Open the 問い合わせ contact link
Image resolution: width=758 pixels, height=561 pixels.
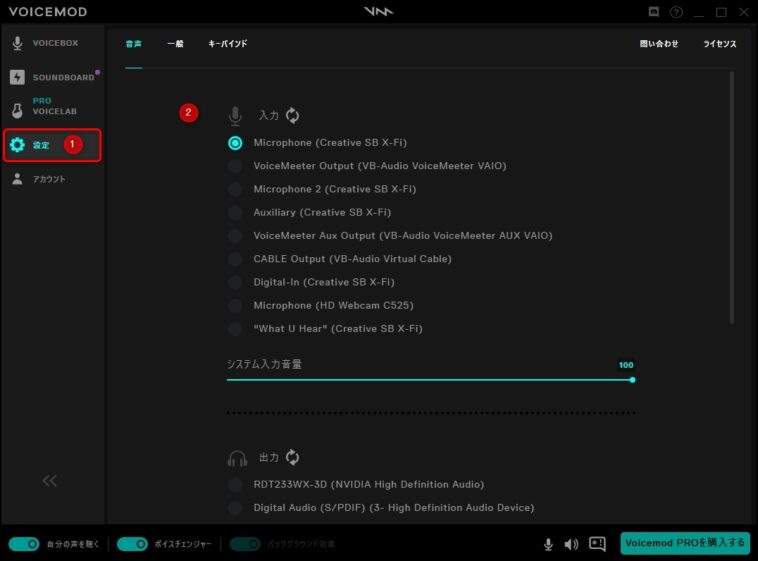pyautogui.click(x=659, y=44)
